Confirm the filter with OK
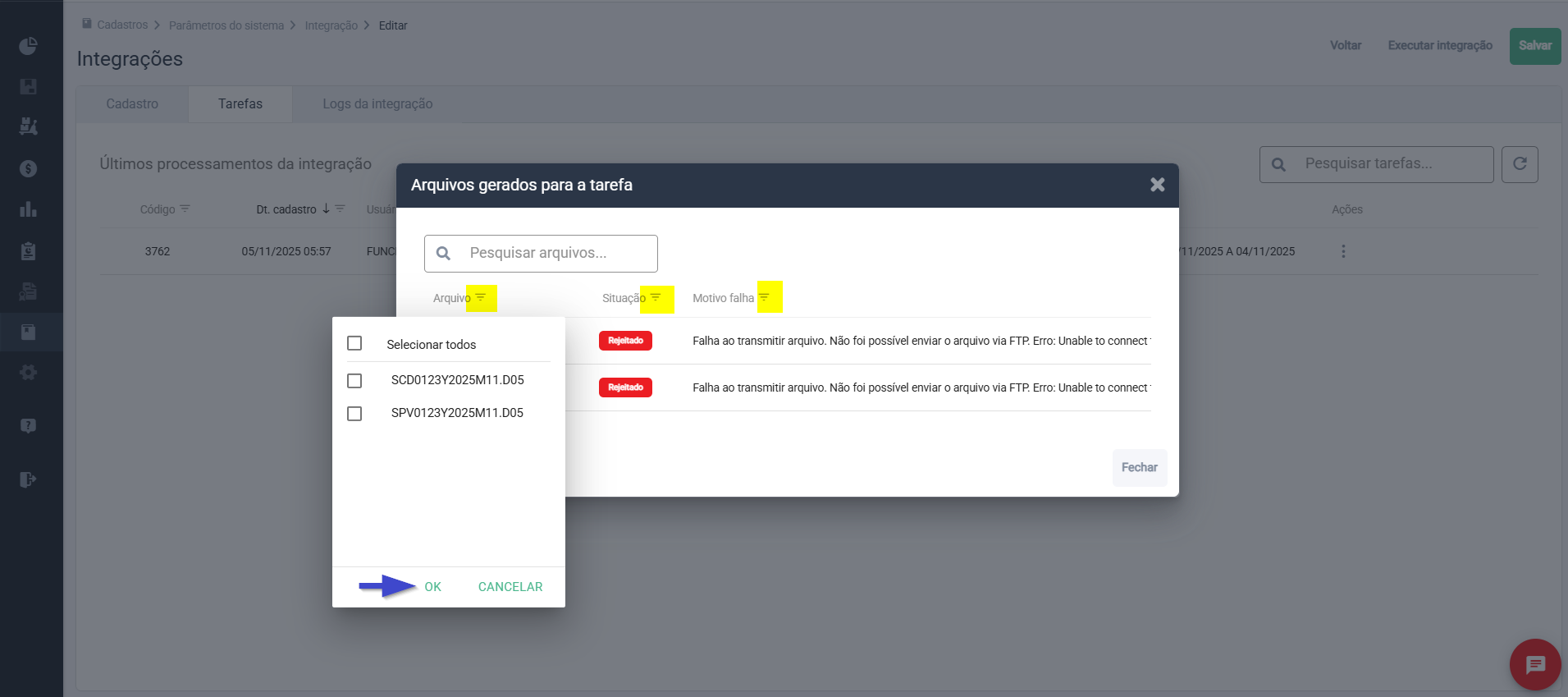1568x697 pixels. 432,587
